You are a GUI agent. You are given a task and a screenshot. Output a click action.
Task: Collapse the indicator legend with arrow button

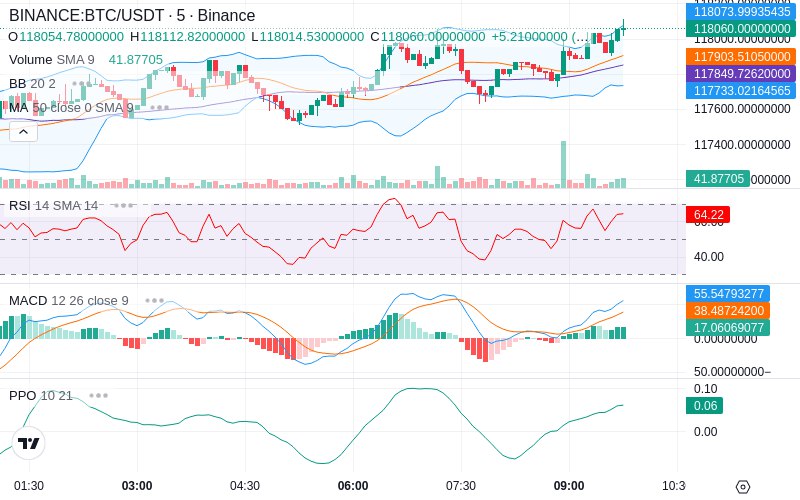(x=23, y=132)
